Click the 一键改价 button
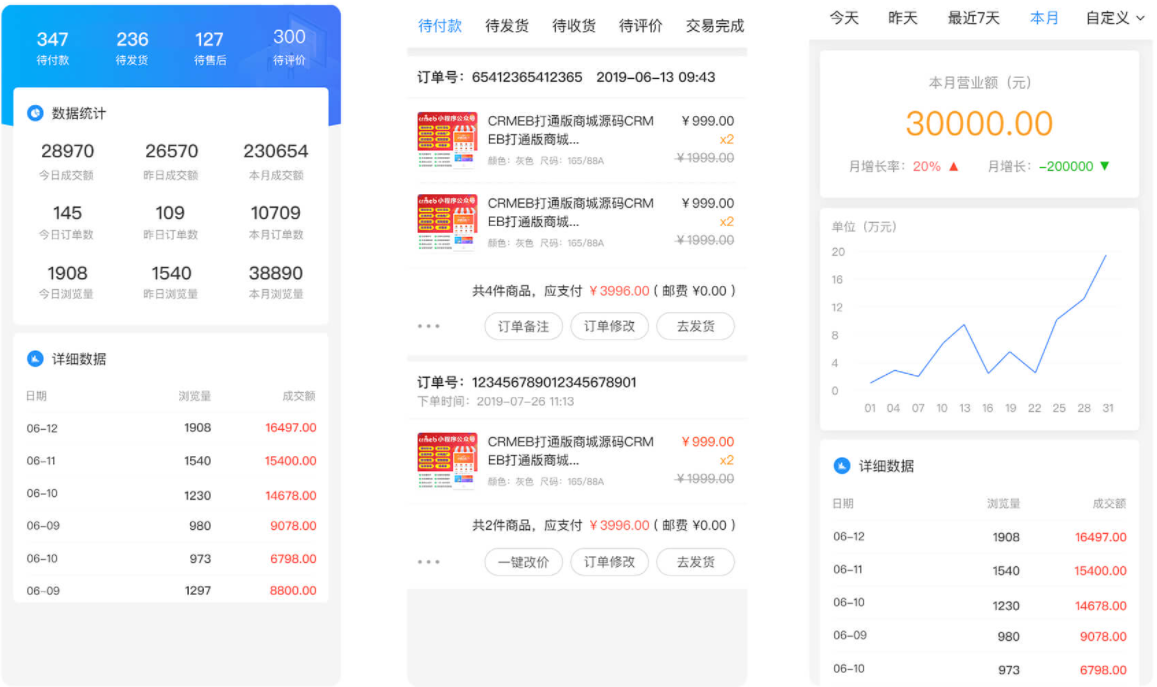 click(x=523, y=562)
